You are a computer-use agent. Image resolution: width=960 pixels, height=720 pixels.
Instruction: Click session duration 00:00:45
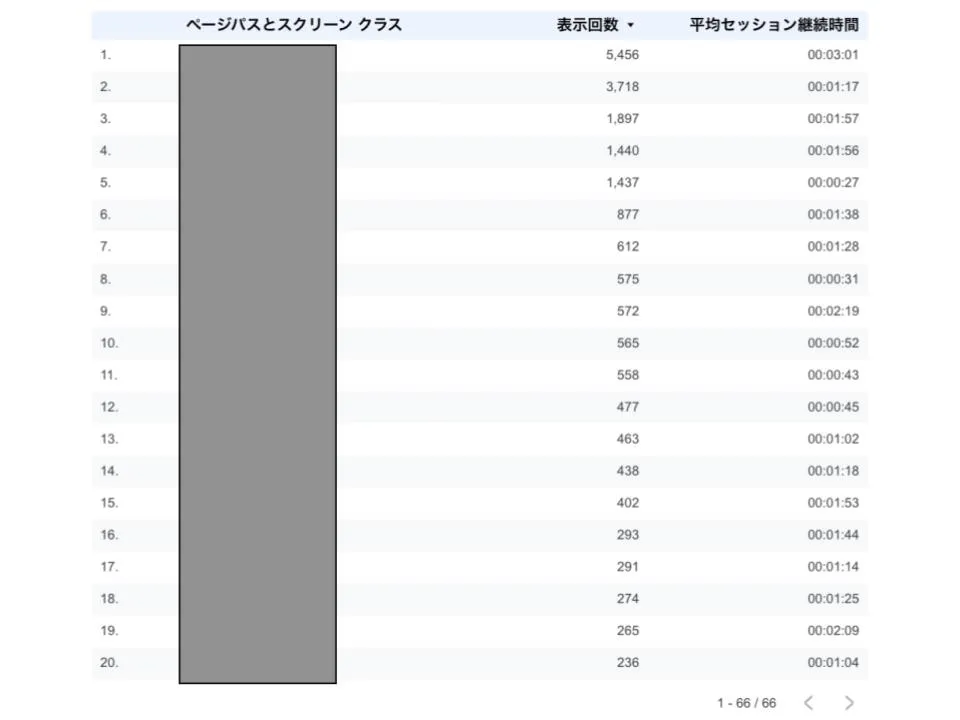(833, 407)
